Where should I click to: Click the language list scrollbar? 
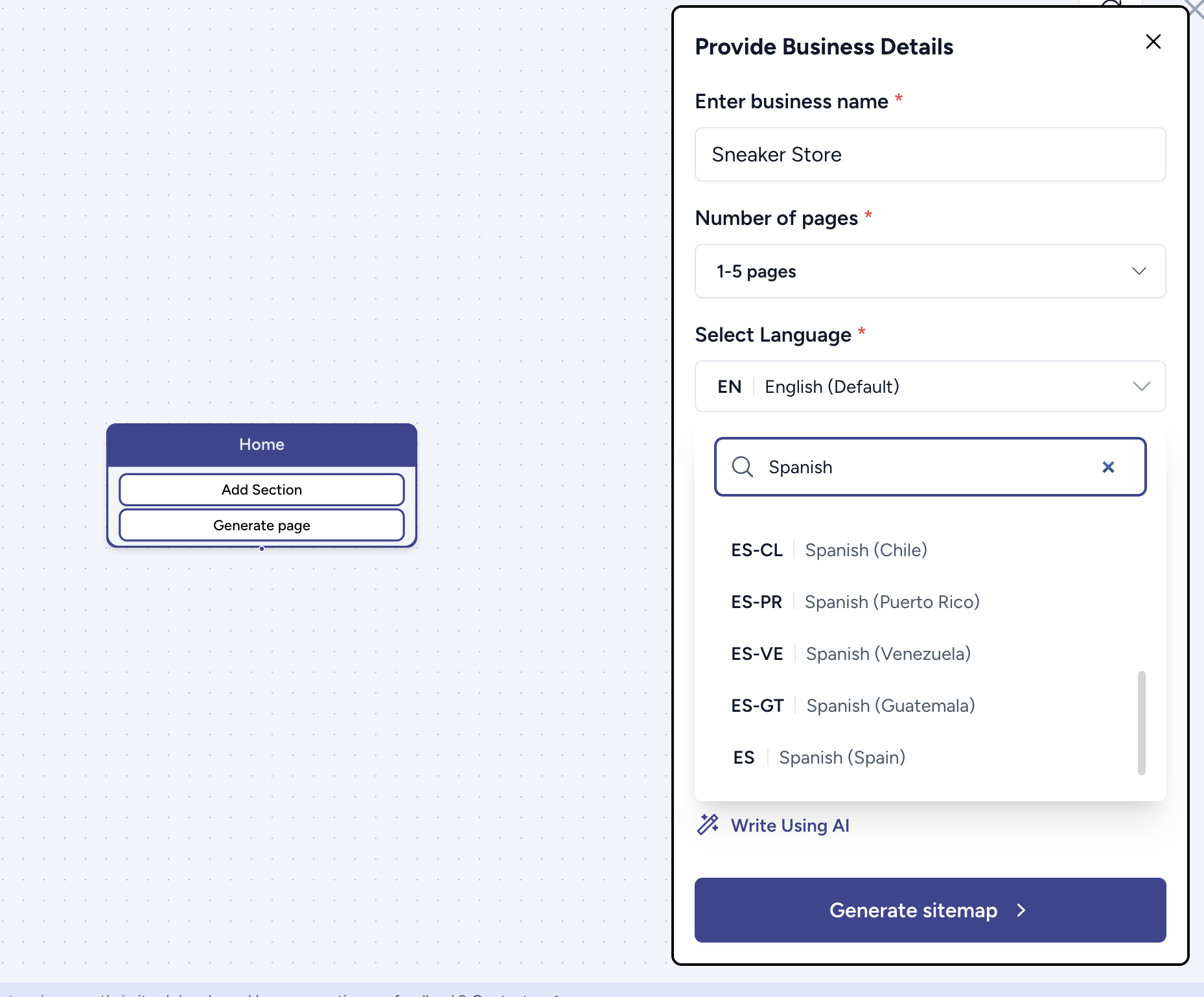(1141, 722)
